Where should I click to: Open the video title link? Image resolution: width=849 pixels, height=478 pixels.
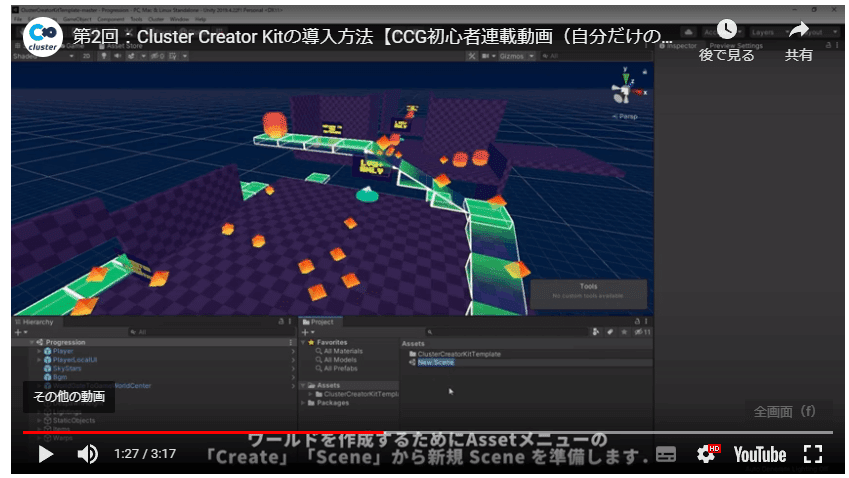click(373, 37)
